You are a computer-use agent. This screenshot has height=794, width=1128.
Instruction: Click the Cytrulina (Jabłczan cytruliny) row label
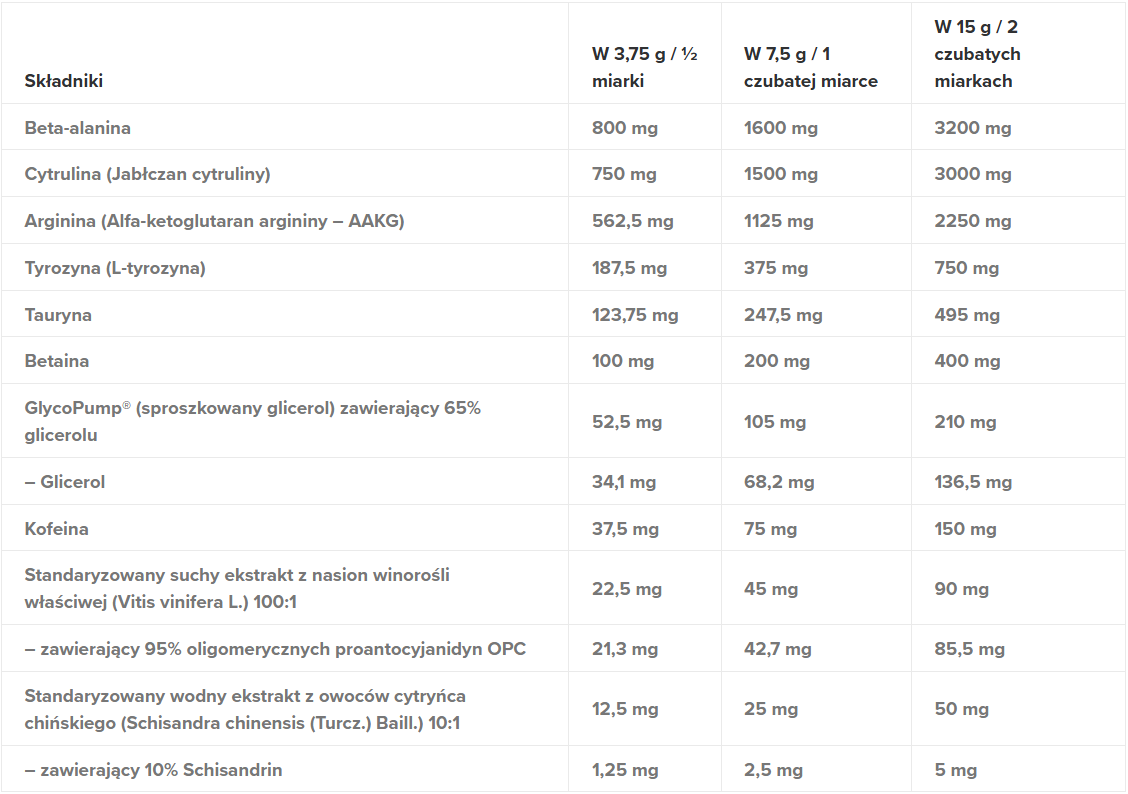pos(148,174)
